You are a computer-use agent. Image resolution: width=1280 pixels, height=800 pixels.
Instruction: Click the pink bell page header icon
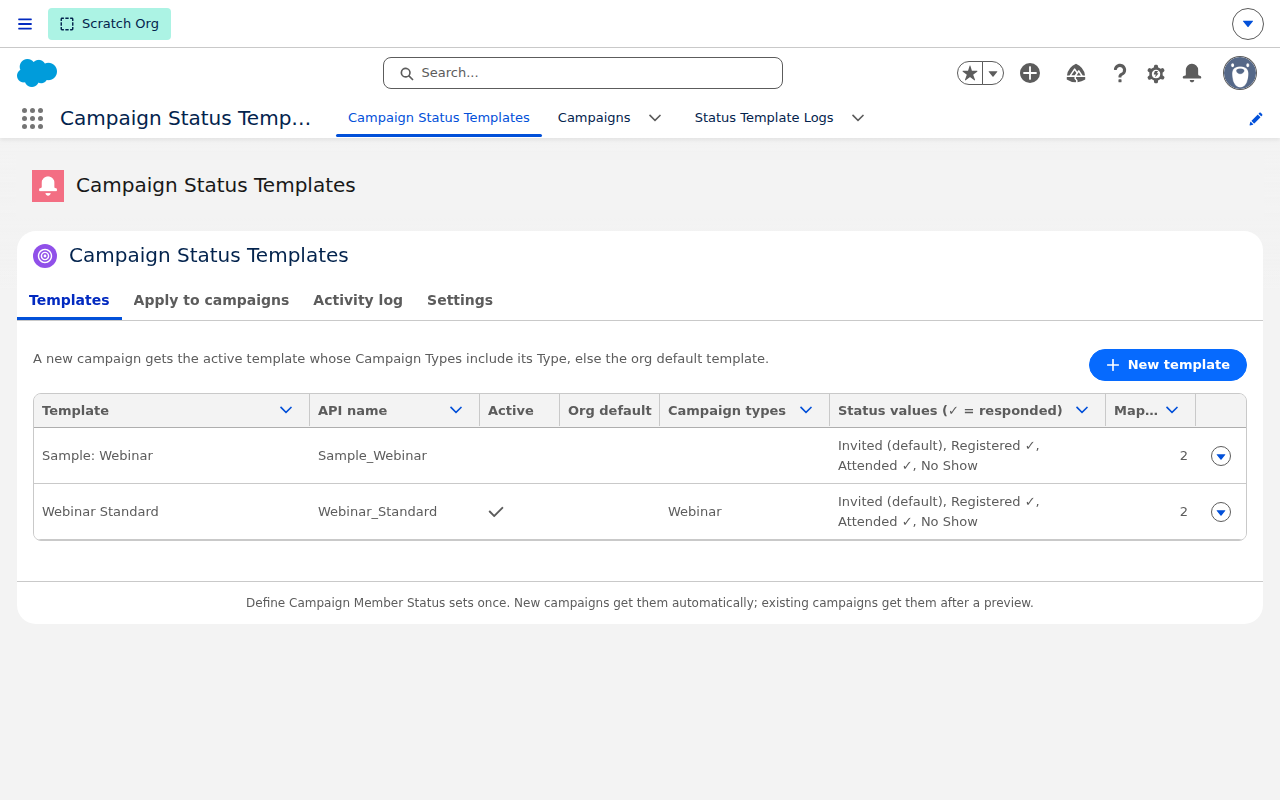pos(48,185)
